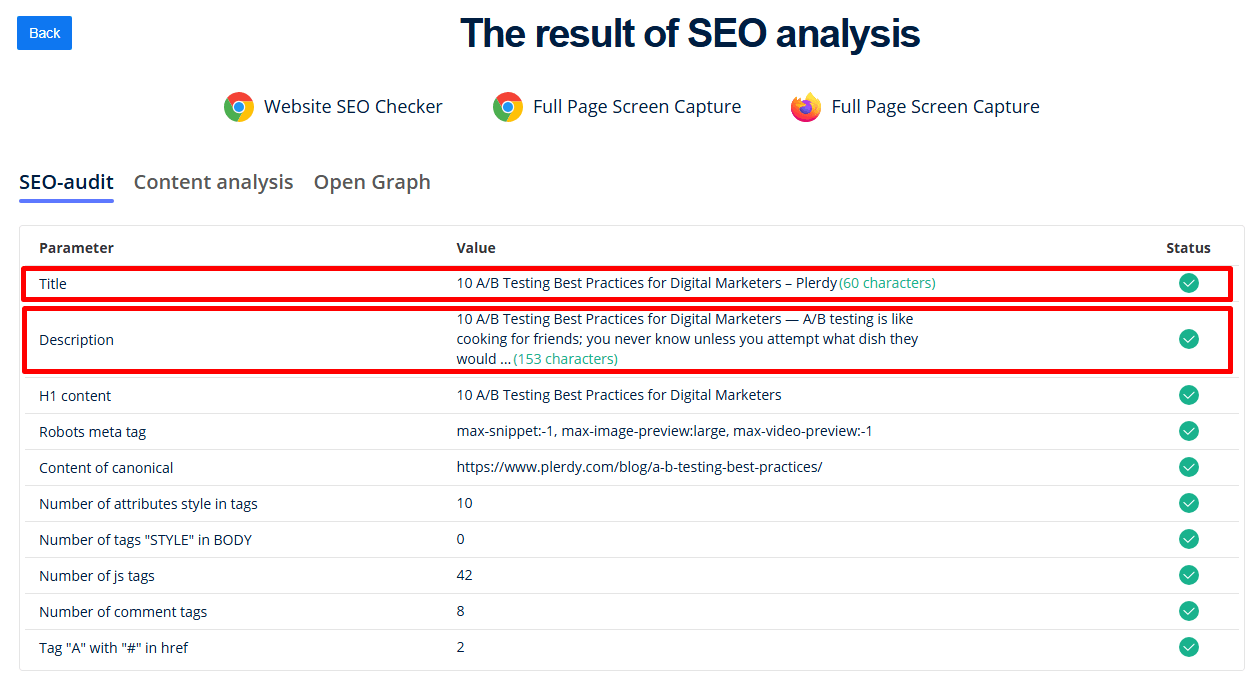Viewport: 1258px width, 684px height.
Task: Open the Open Graph tab
Action: (372, 182)
